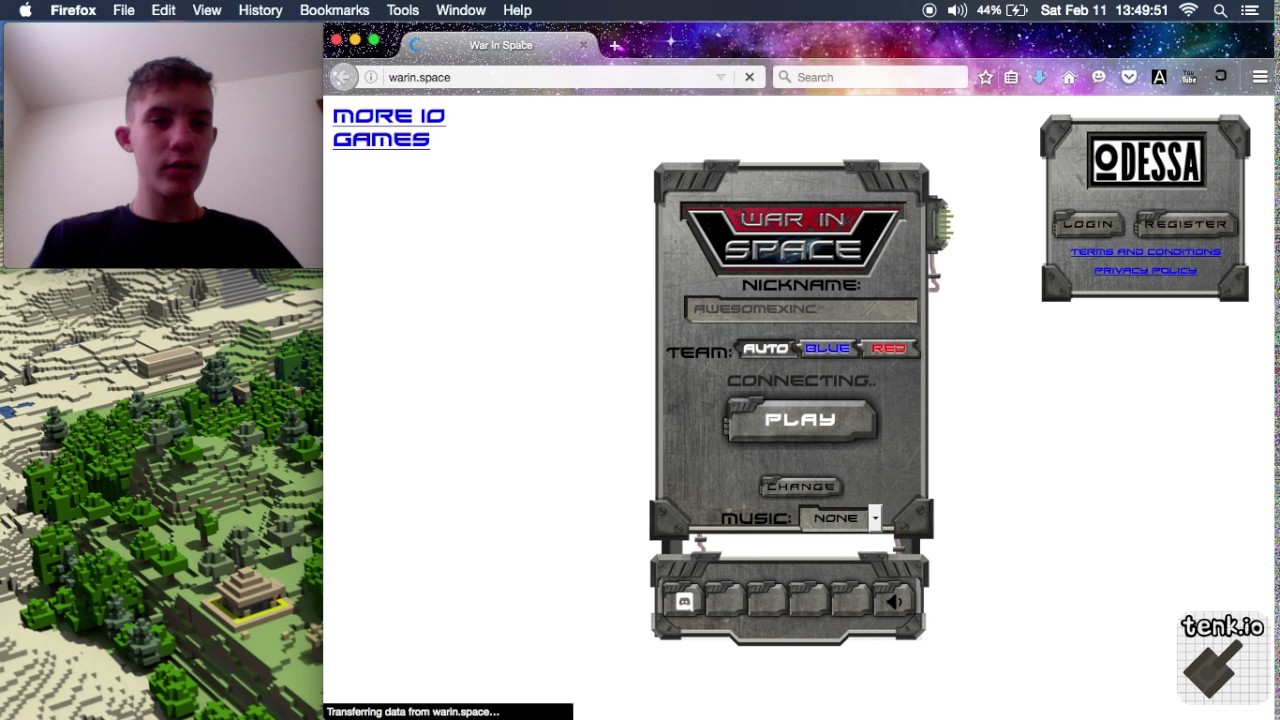
Task: Open the File menu
Action: tap(124, 10)
